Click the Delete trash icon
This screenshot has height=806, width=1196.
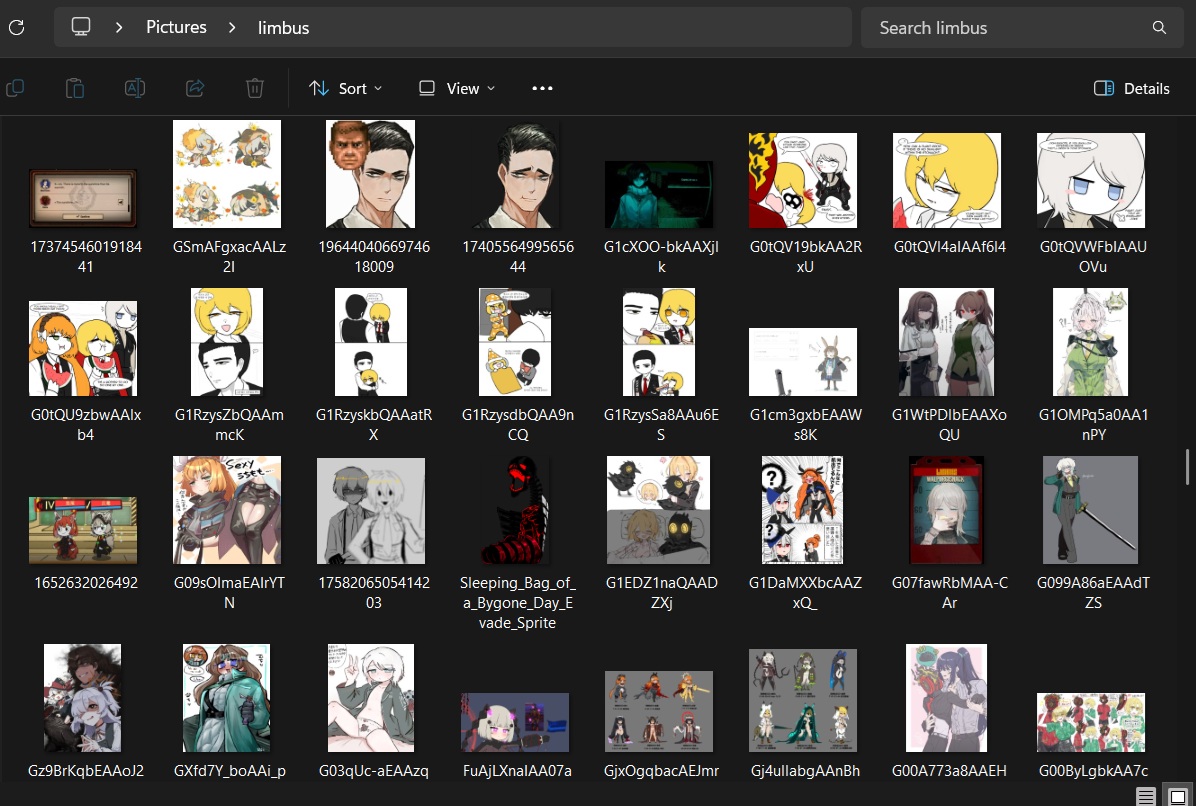pyautogui.click(x=255, y=88)
